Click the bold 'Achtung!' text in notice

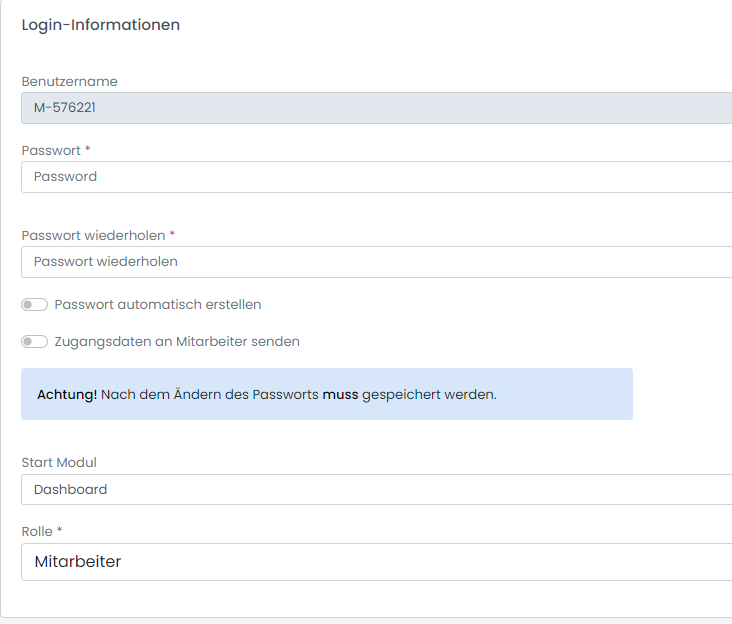click(67, 395)
